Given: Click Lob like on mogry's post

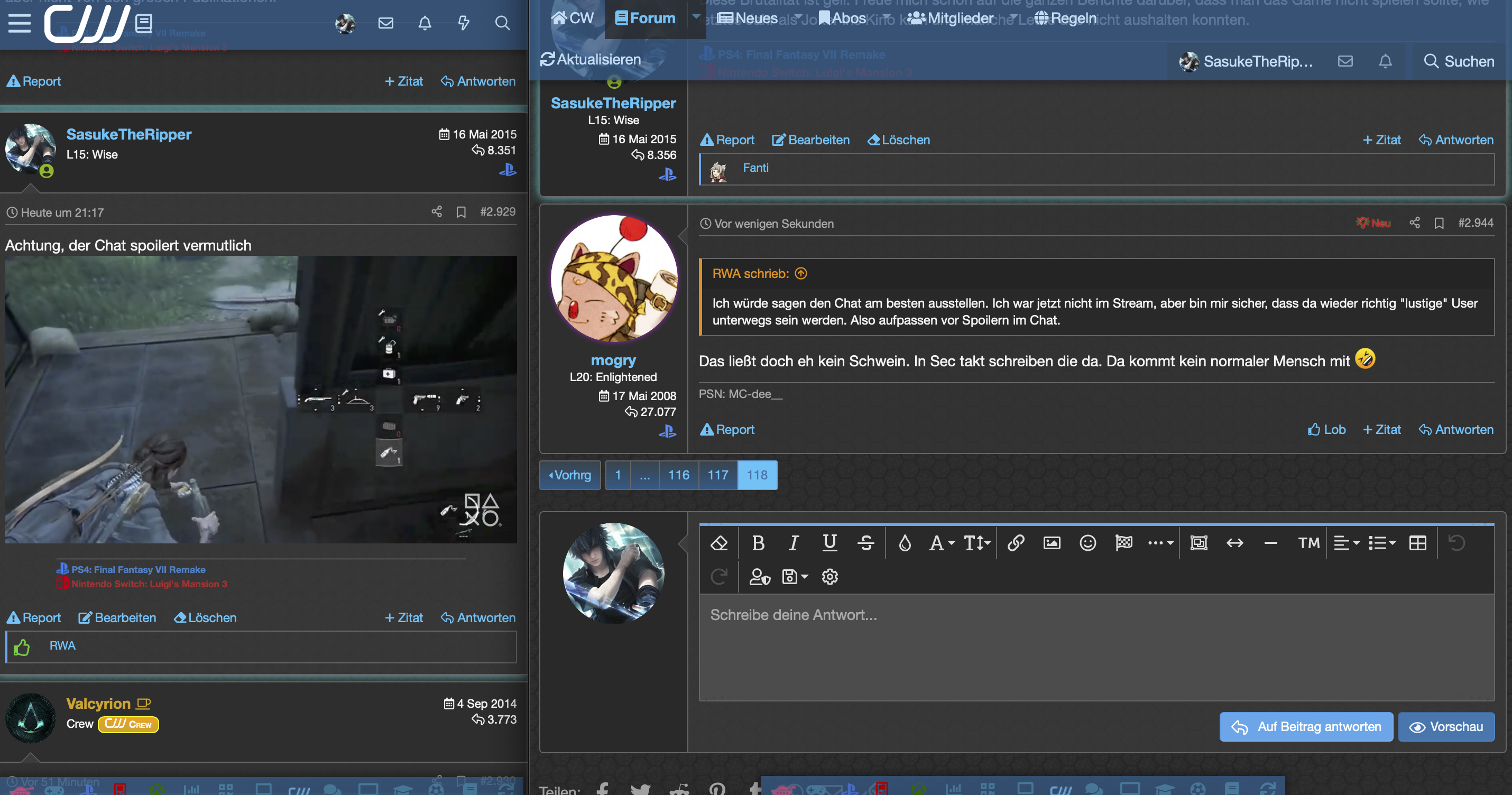Looking at the screenshot, I should point(1326,429).
